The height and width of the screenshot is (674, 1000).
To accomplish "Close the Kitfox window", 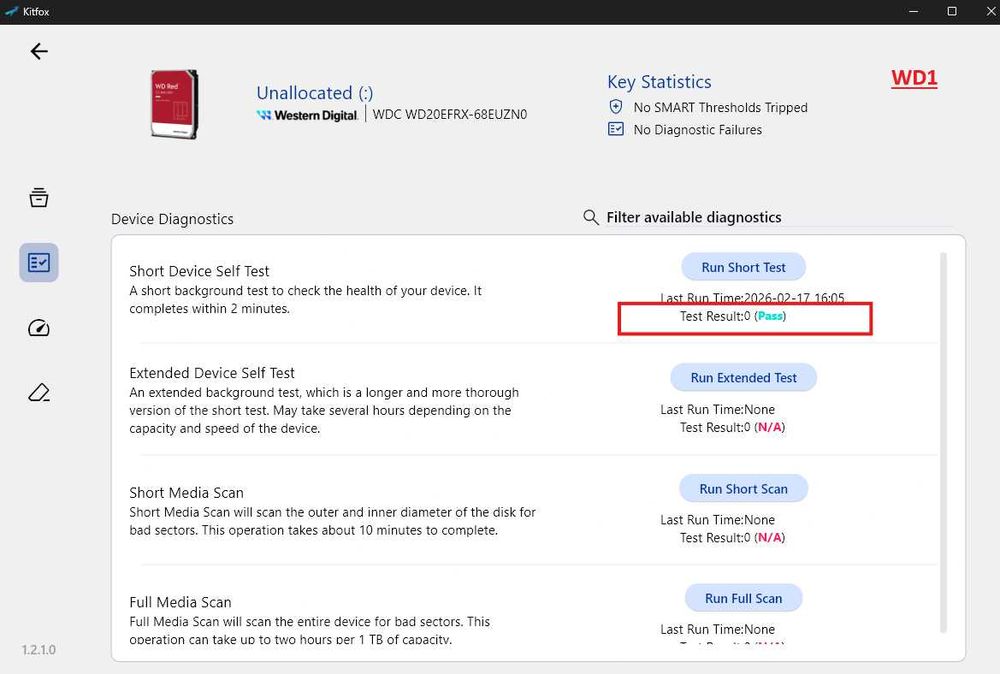I will tap(992, 11).
